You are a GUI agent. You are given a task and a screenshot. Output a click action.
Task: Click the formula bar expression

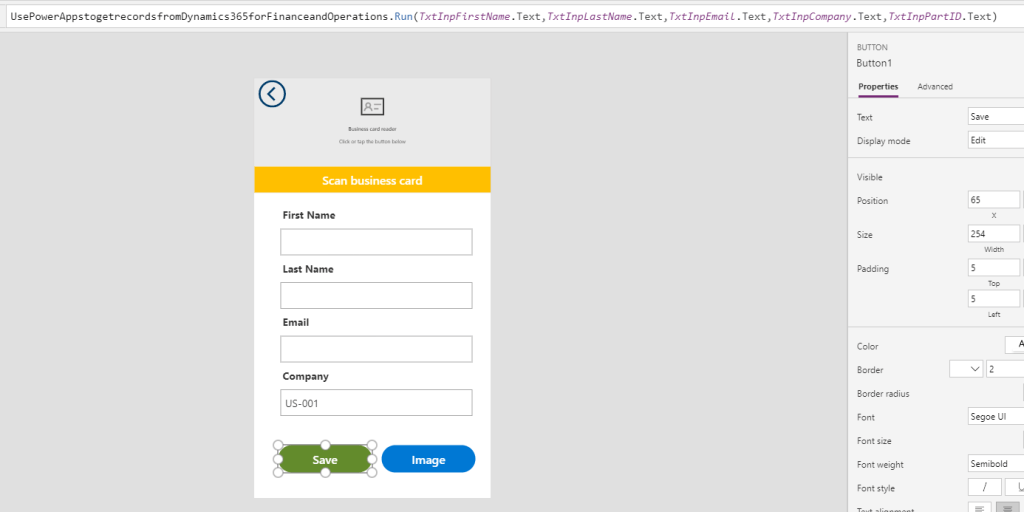tap(503, 17)
